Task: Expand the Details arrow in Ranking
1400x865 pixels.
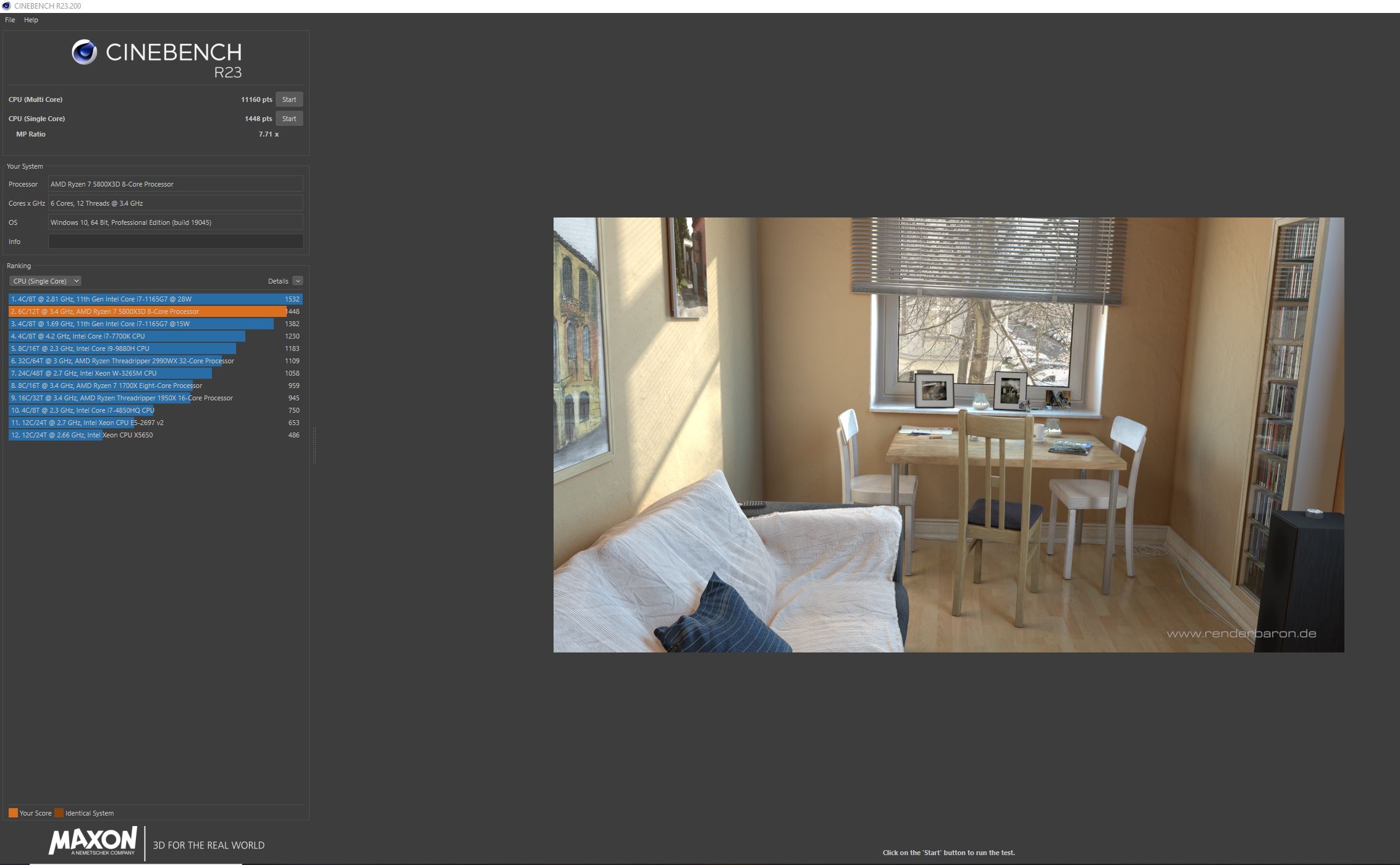Action: point(298,281)
